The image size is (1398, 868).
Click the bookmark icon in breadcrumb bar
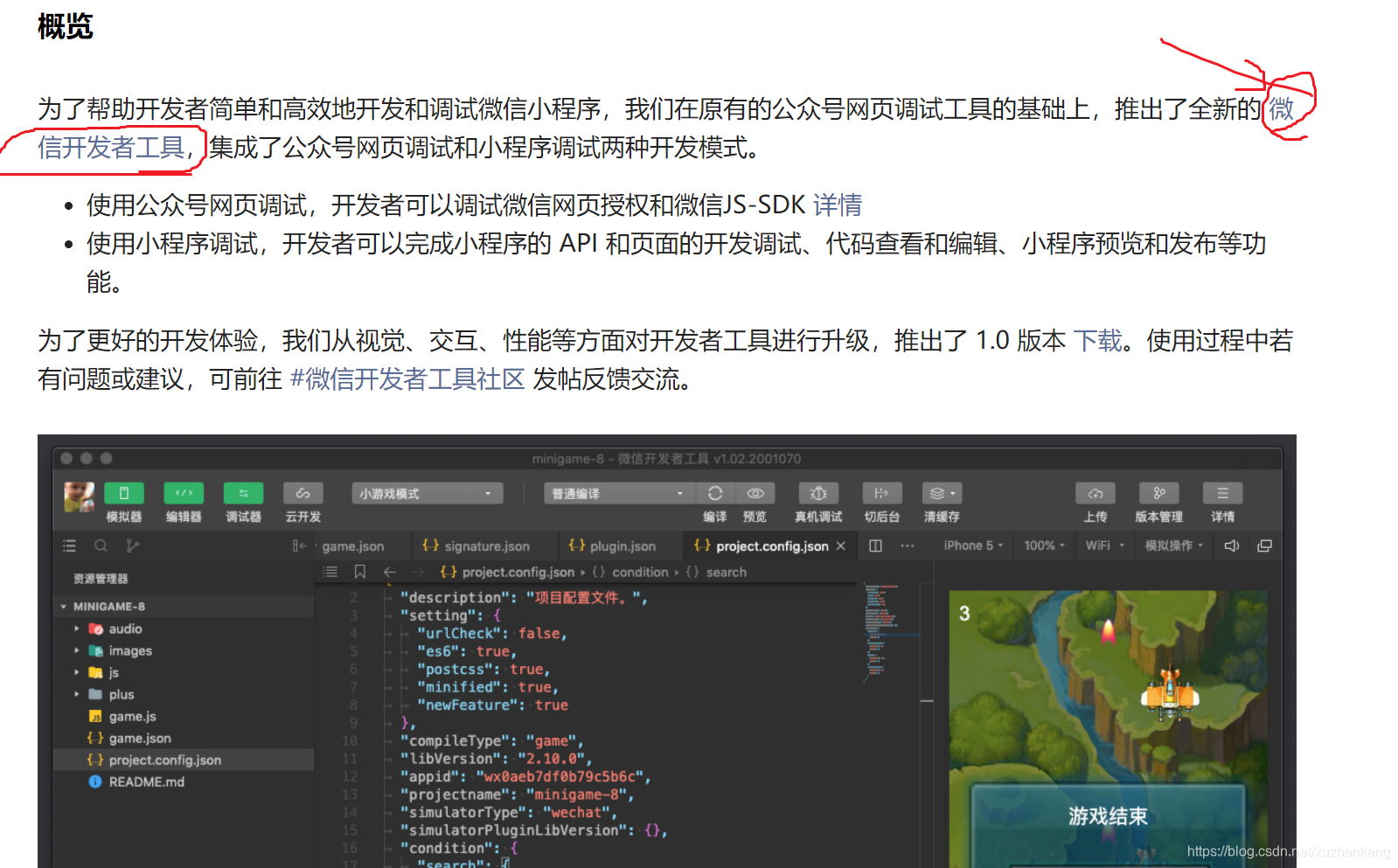[x=359, y=572]
